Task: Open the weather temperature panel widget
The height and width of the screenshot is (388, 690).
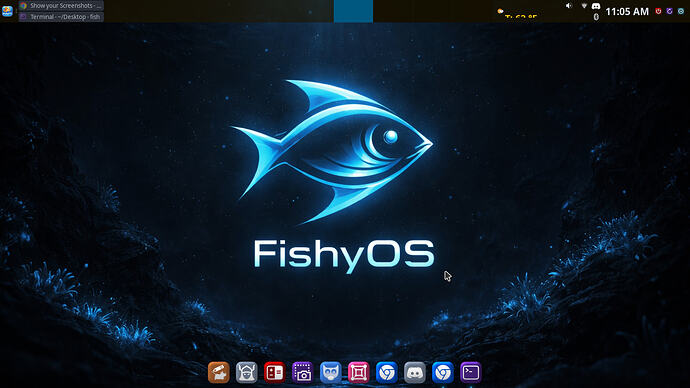Action: pos(517,14)
